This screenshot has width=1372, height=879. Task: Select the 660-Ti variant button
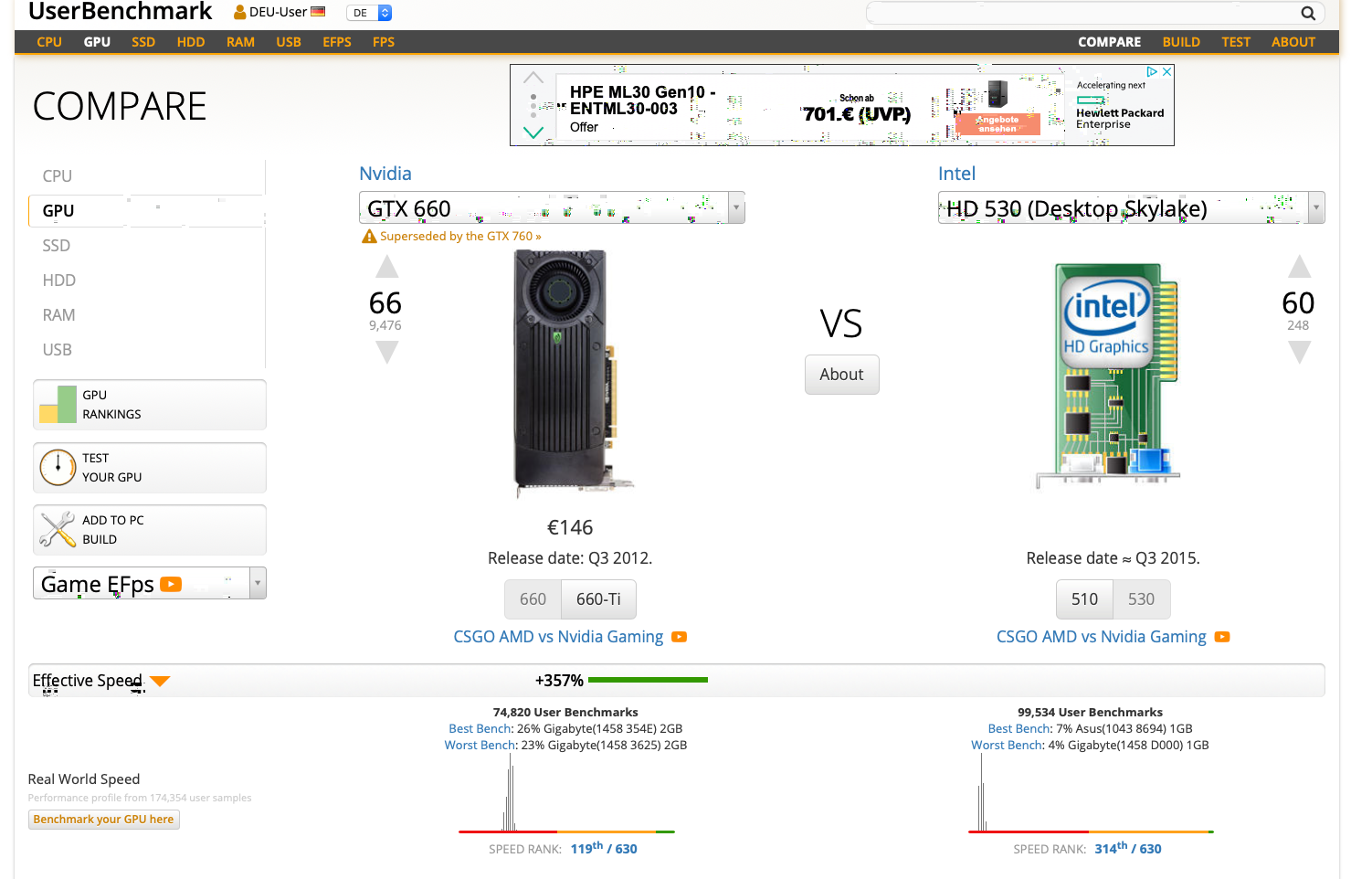[x=598, y=599]
